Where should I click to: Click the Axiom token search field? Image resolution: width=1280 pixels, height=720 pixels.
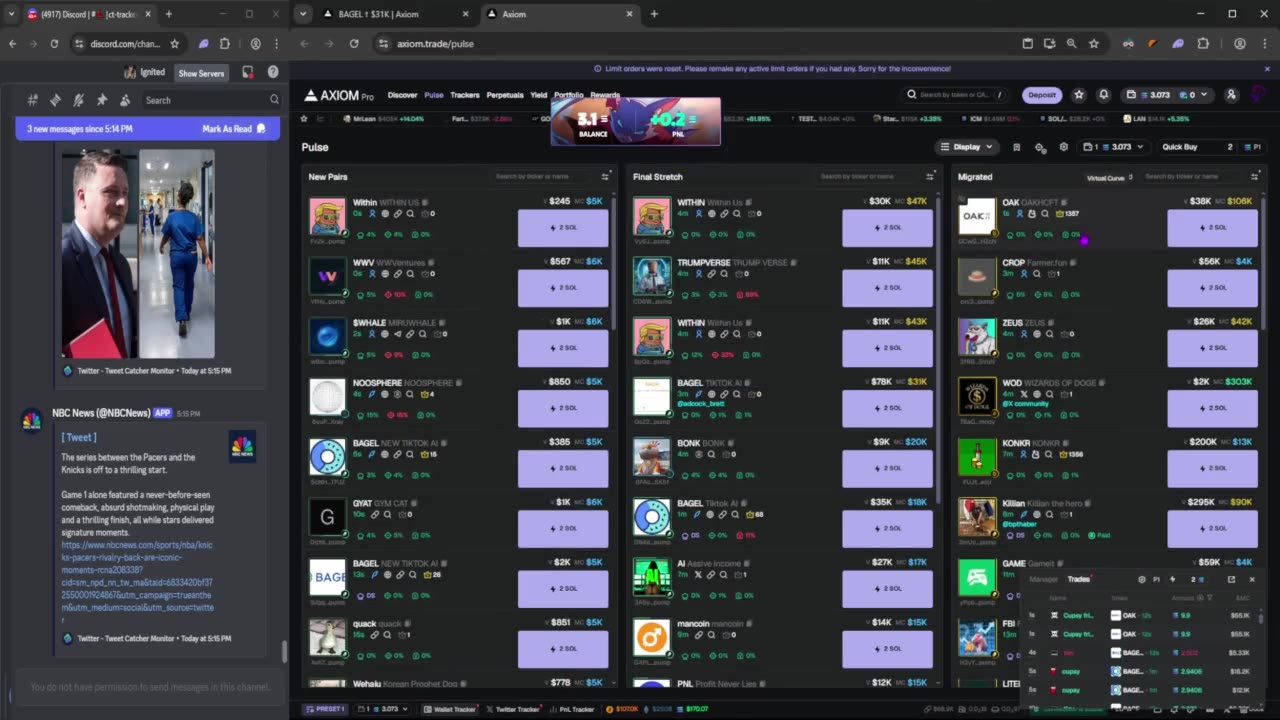pos(953,95)
